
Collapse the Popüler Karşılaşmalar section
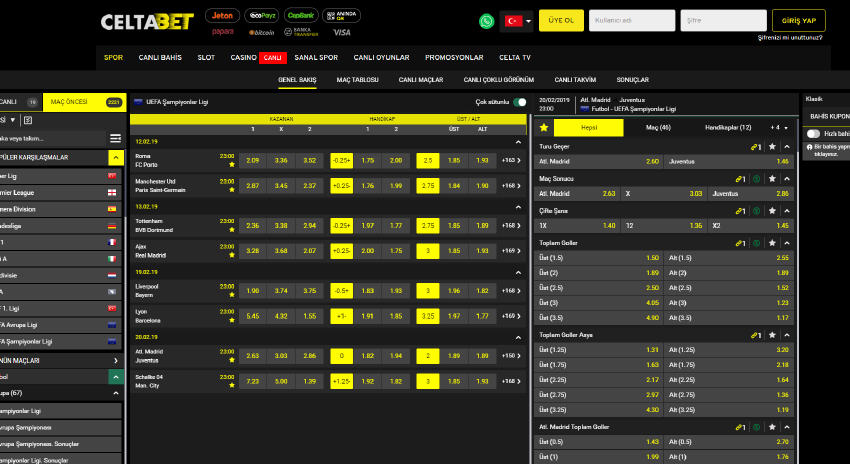(116, 158)
